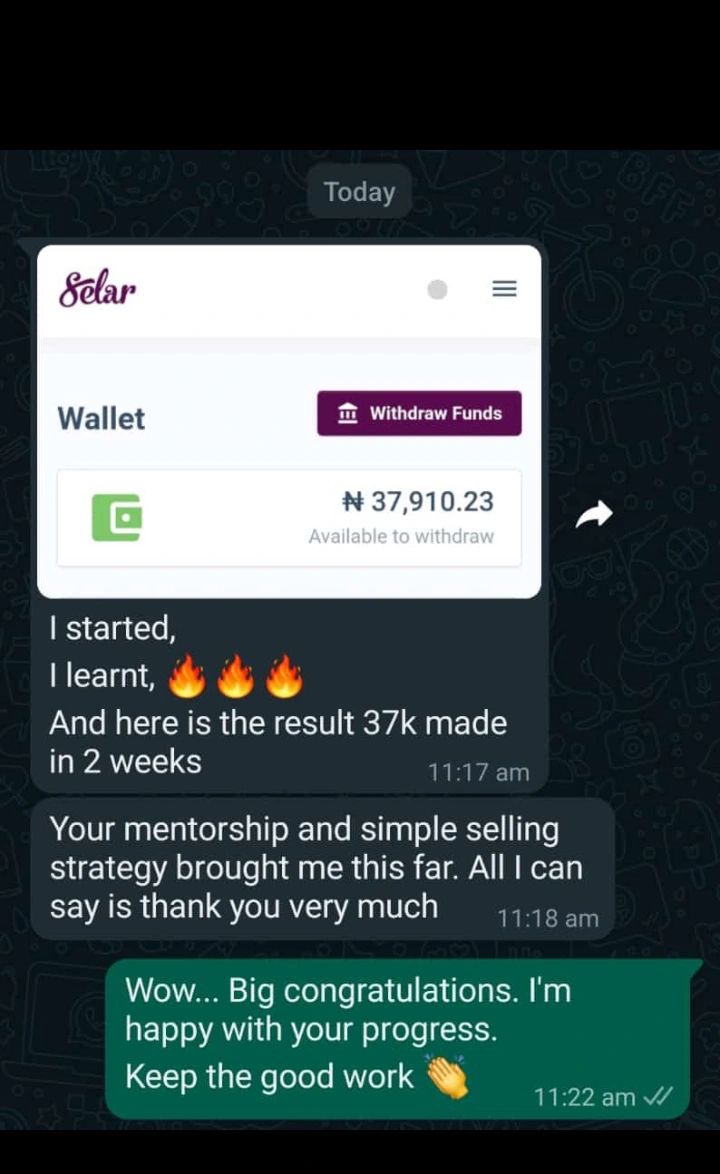Tap the gray profile circle in Selar header
Viewport: 720px width, 1174px height.
(437, 289)
